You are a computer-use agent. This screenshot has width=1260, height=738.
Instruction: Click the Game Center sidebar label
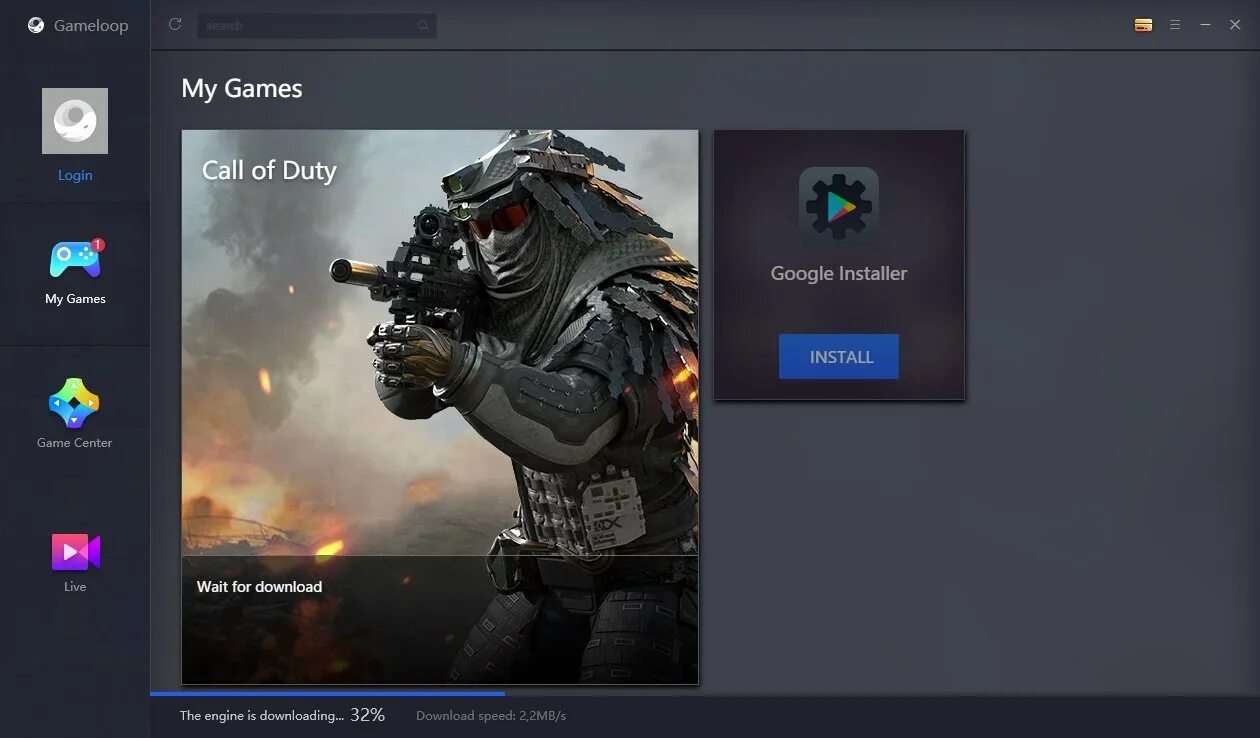click(x=75, y=443)
